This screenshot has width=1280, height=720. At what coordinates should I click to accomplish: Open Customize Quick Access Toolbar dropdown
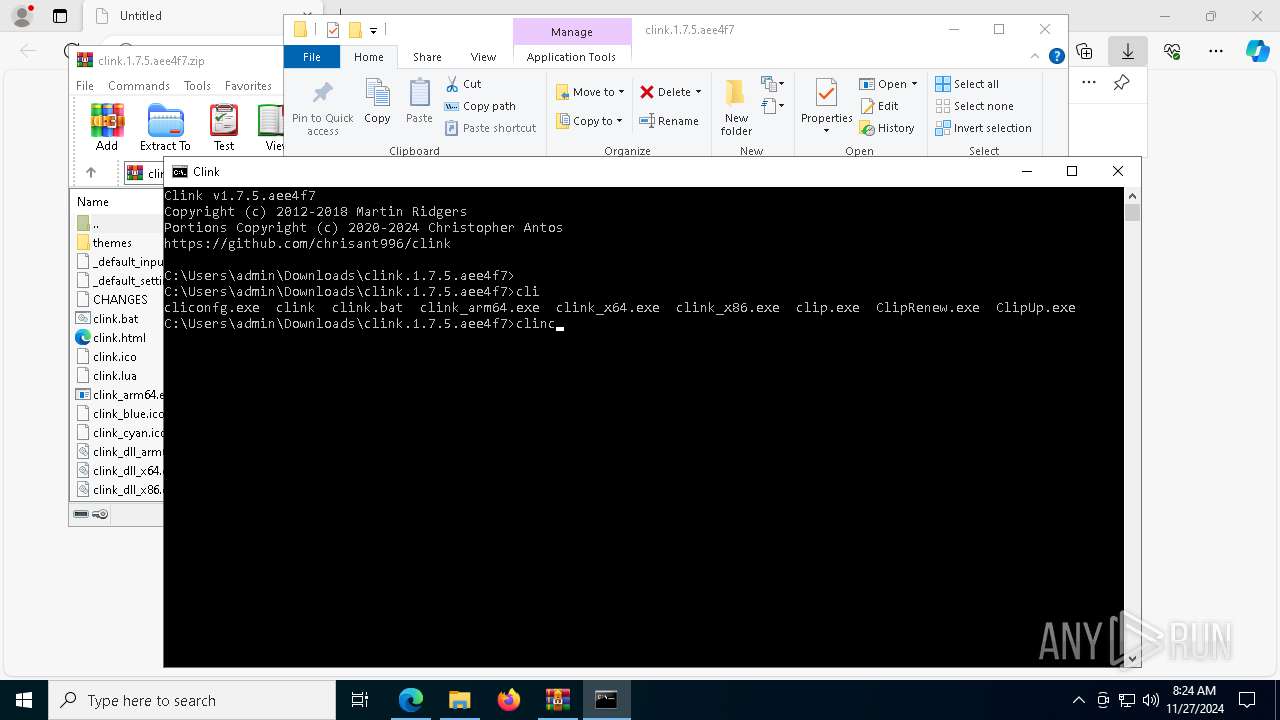[373, 31]
